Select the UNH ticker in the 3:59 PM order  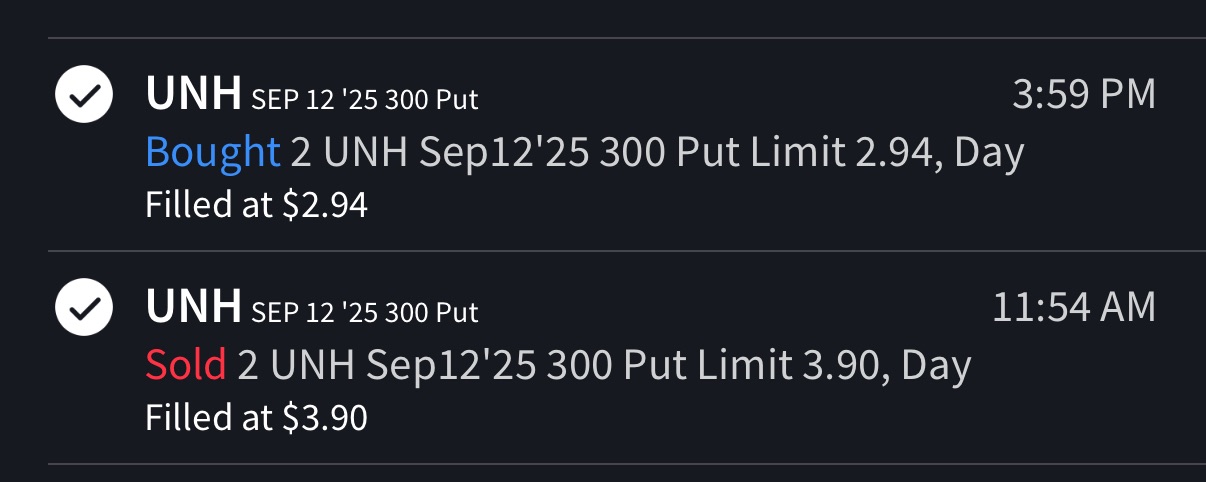pos(193,95)
